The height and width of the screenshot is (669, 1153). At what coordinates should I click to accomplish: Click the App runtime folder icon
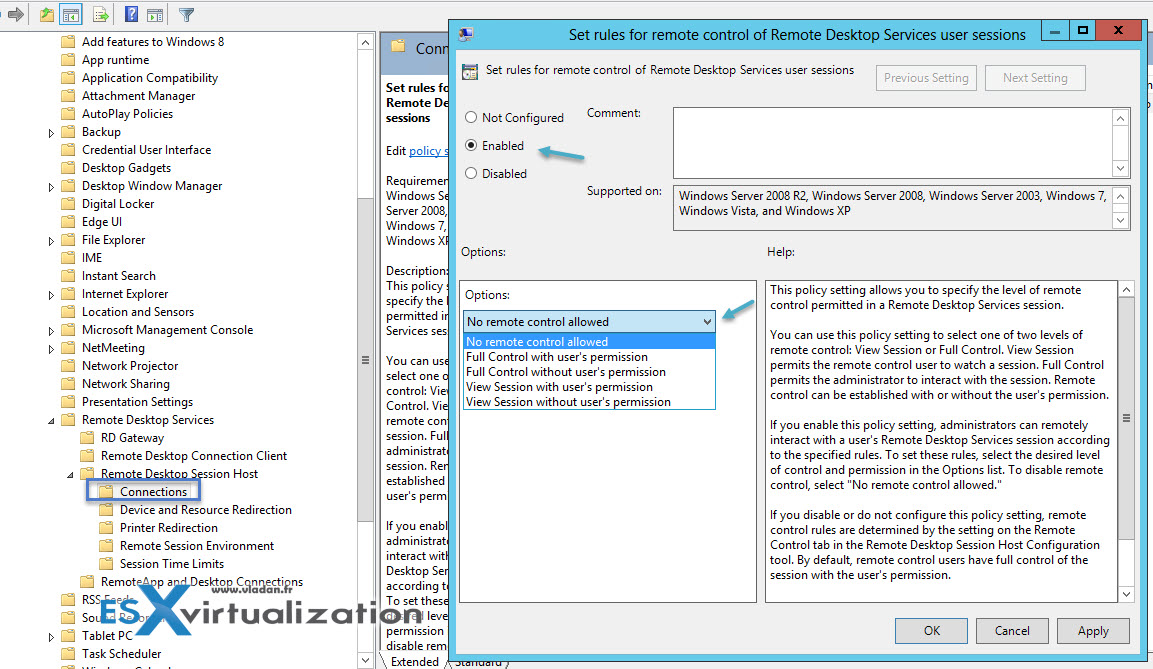[68, 60]
